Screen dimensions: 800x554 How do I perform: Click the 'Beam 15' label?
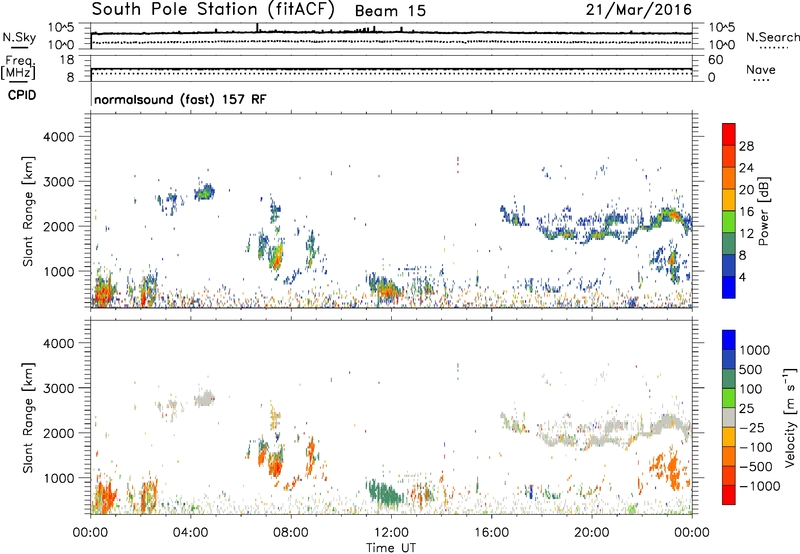[390, 11]
